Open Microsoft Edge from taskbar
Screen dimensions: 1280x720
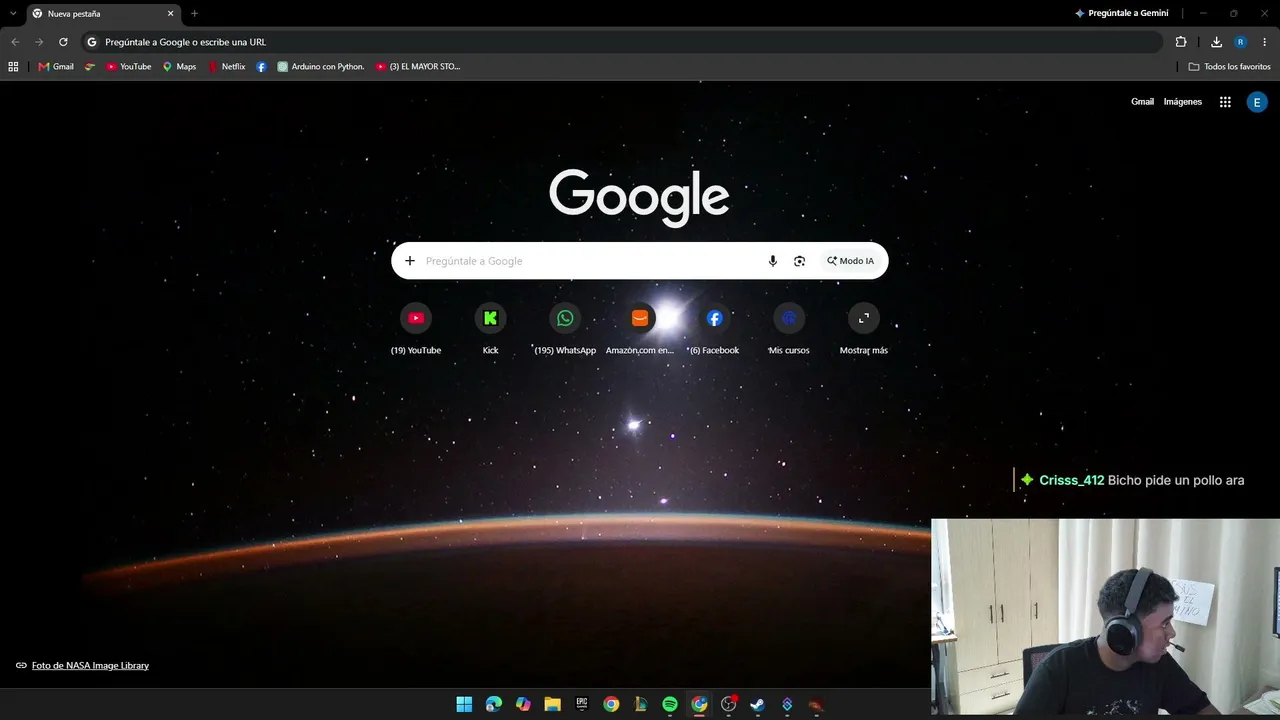tap(493, 704)
